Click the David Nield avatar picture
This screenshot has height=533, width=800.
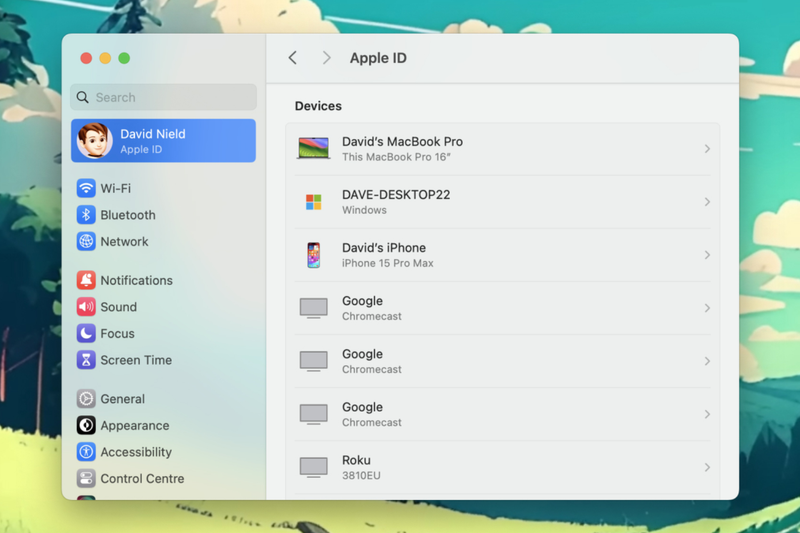pyautogui.click(x=95, y=141)
